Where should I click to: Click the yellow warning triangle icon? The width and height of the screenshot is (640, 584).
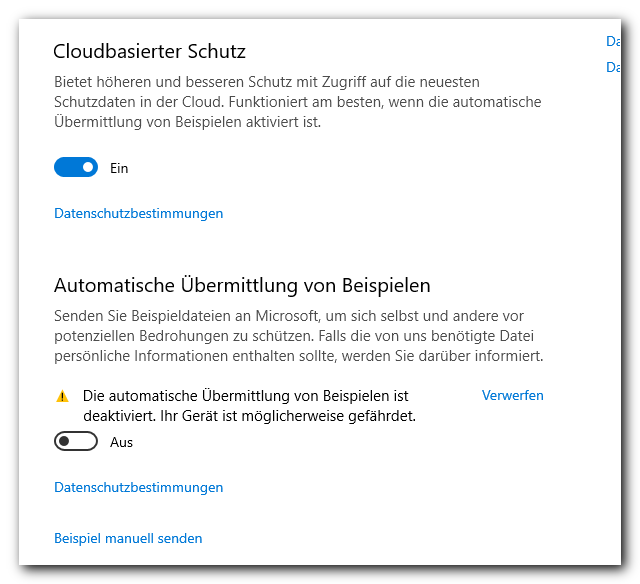point(62,396)
